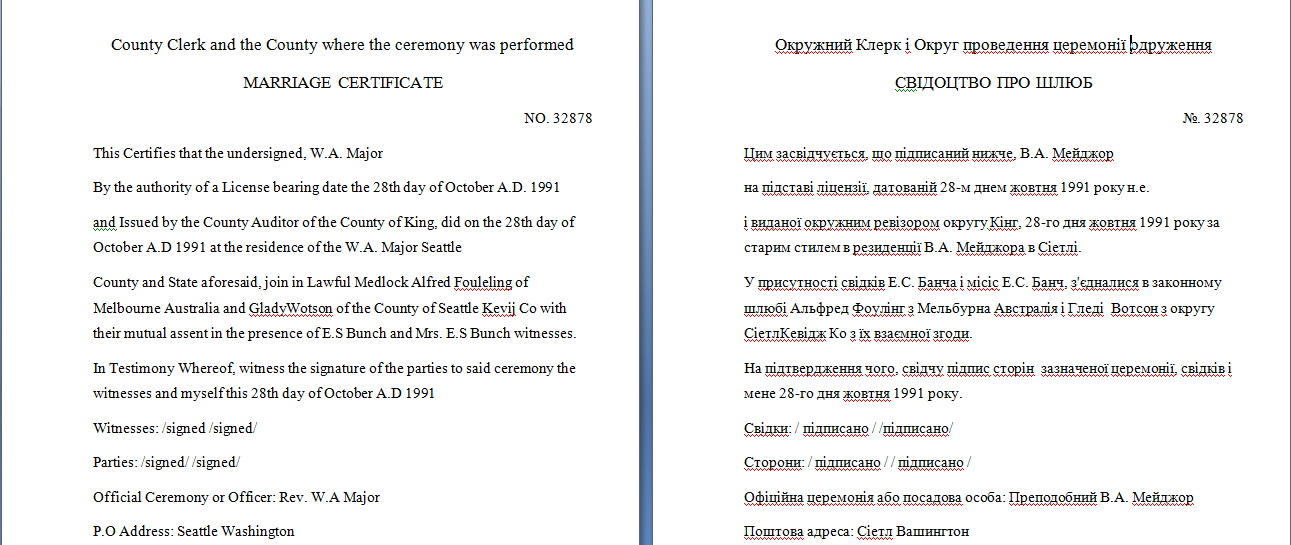Viewport: 1291px width, 545px height.
Task: Click the line 'У присутності свідків Е.С. Банча'
Action: 983,282
